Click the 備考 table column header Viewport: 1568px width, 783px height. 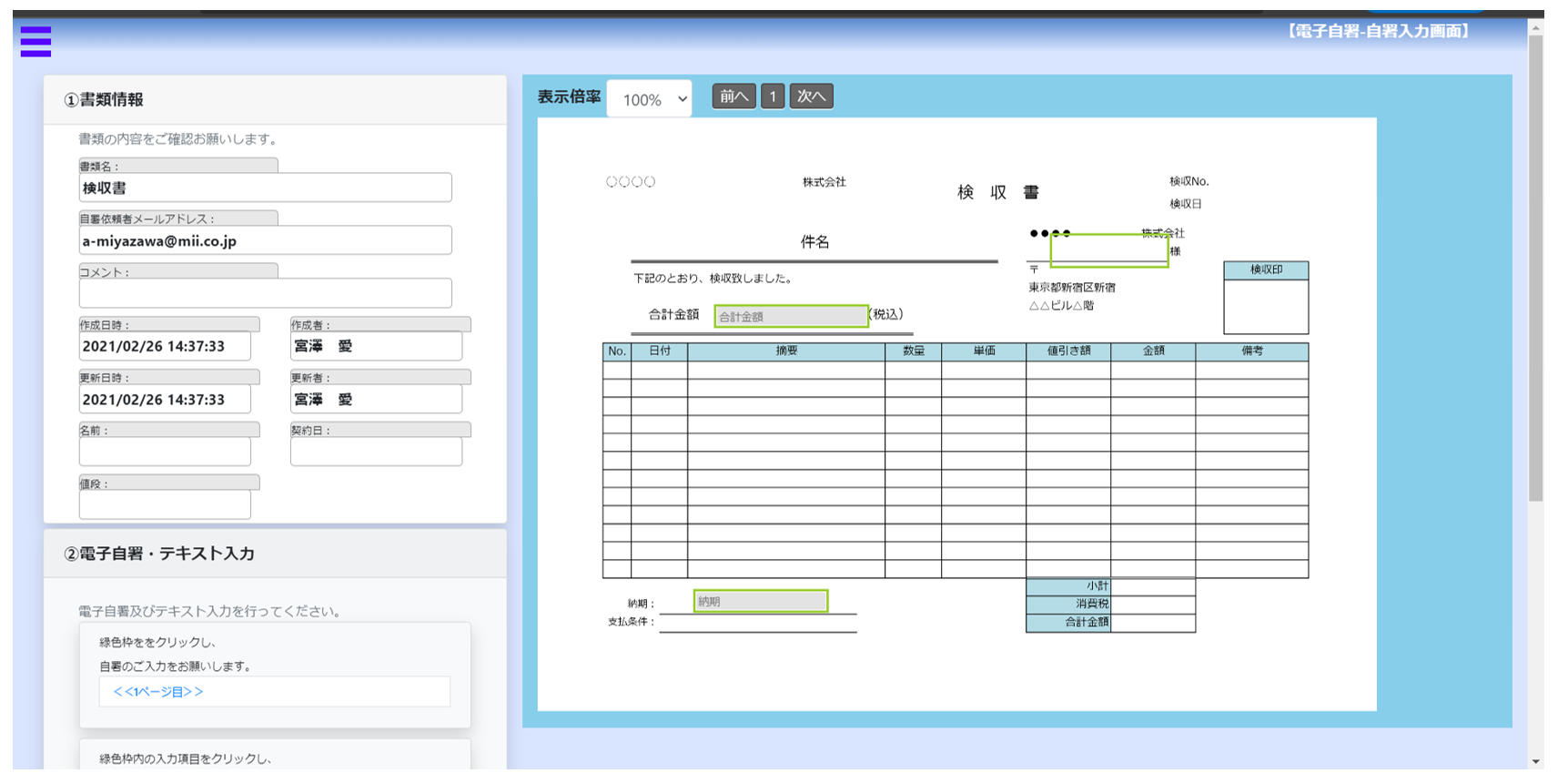coord(1252,351)
